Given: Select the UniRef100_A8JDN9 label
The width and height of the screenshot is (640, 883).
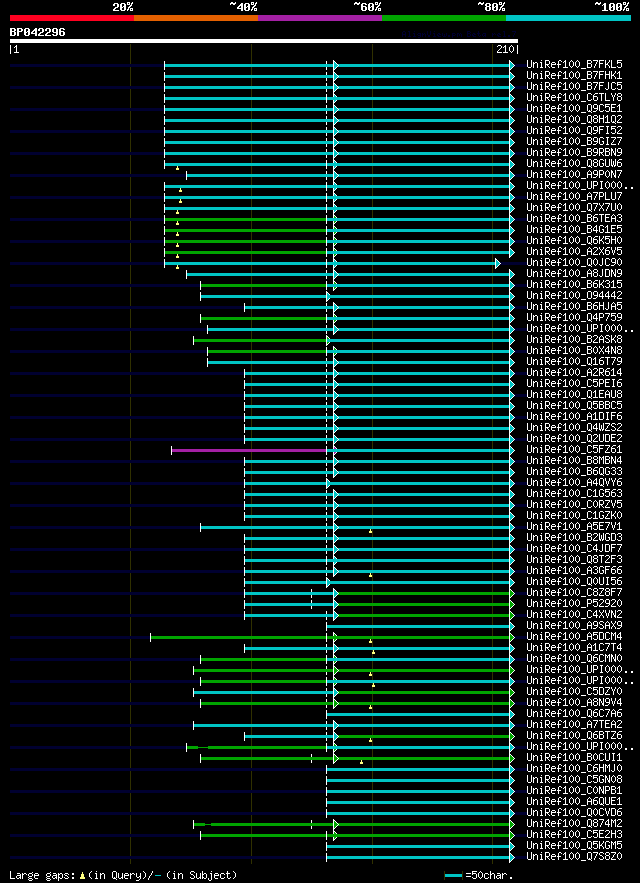Looking at the screenshot, I should [574, 273].
